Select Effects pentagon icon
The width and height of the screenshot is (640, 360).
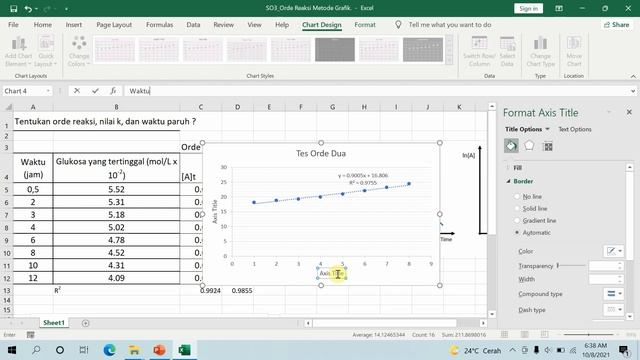coord(529,145)
